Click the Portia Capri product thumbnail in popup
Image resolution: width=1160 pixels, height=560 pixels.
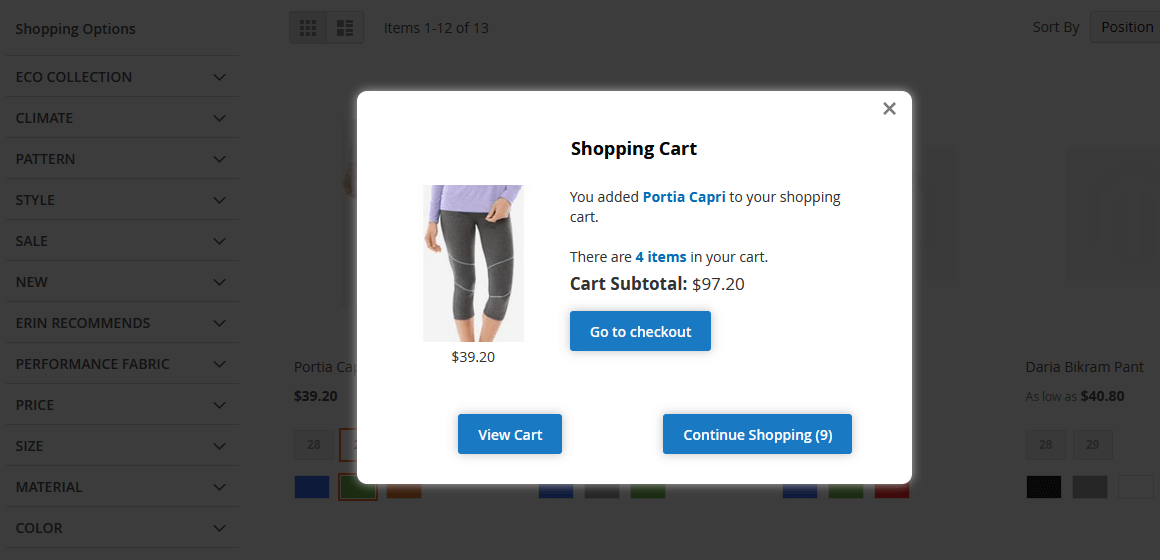click(473, 263)
